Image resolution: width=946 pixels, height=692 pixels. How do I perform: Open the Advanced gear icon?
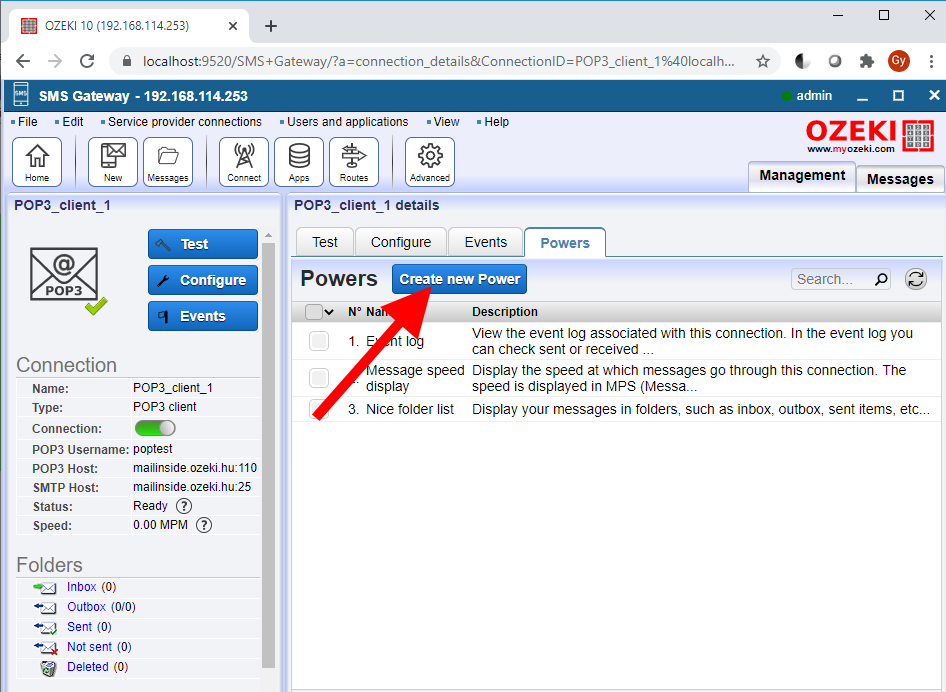tap(430, 162)
